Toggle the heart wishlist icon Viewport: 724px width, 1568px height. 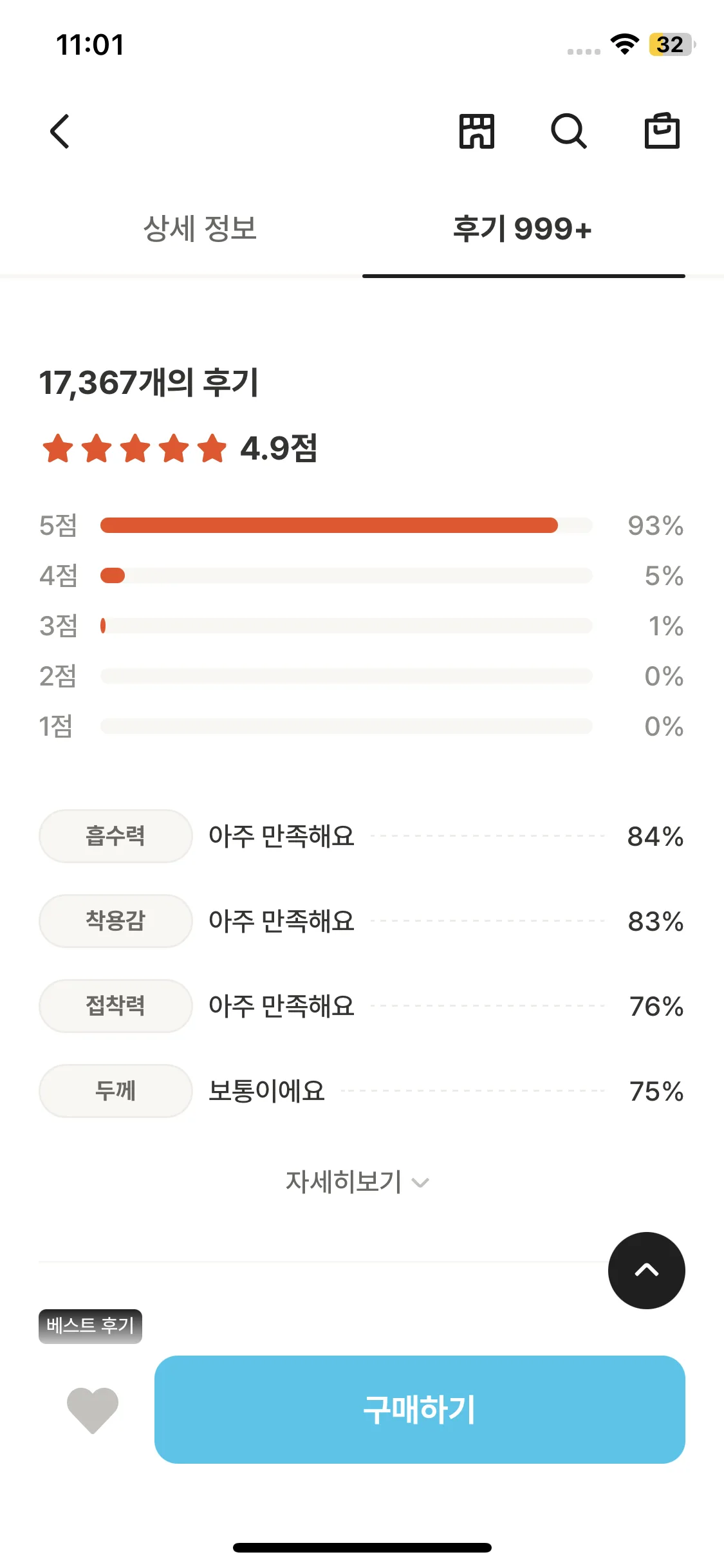[x=93, y=1410]
